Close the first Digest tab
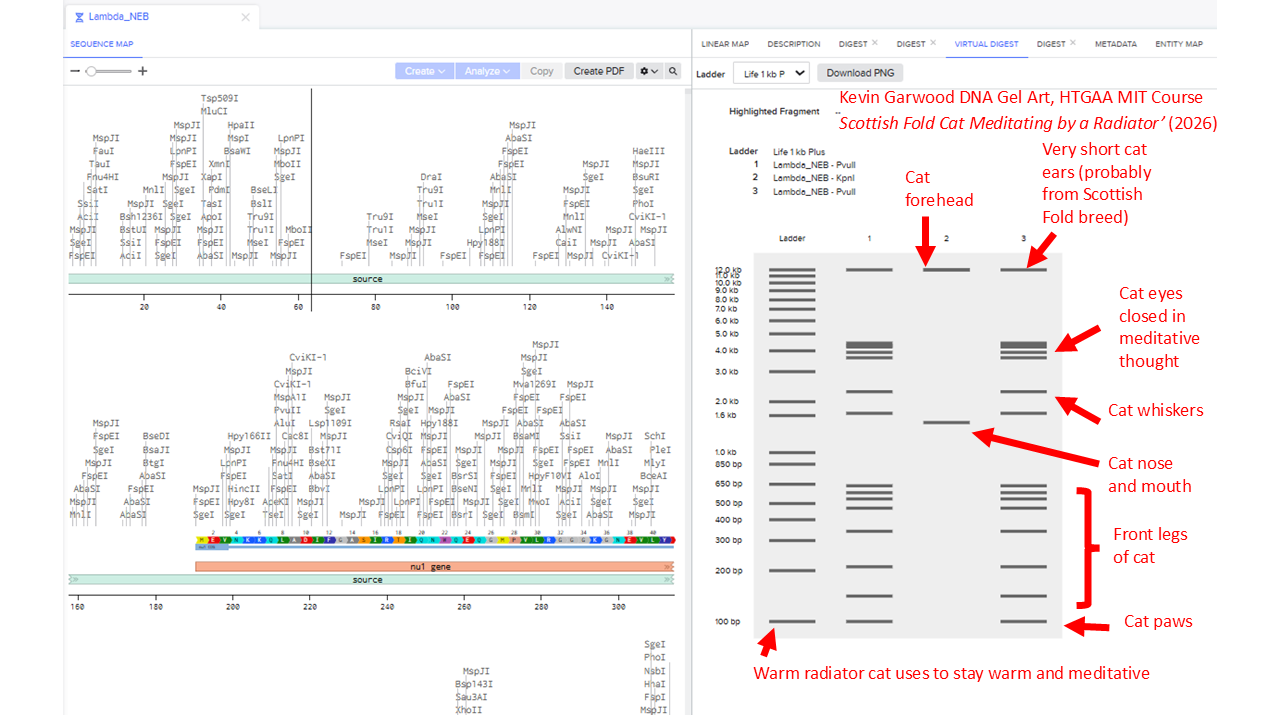 (x=875, y=43)
